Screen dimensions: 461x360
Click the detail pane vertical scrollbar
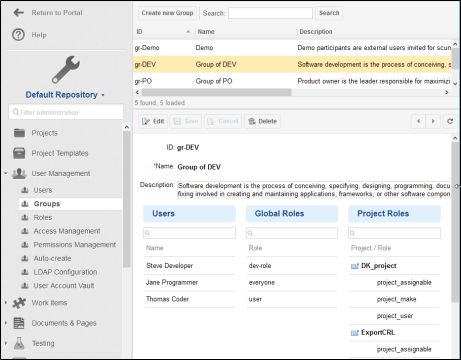pyautogui.click(x=455, y=222)
